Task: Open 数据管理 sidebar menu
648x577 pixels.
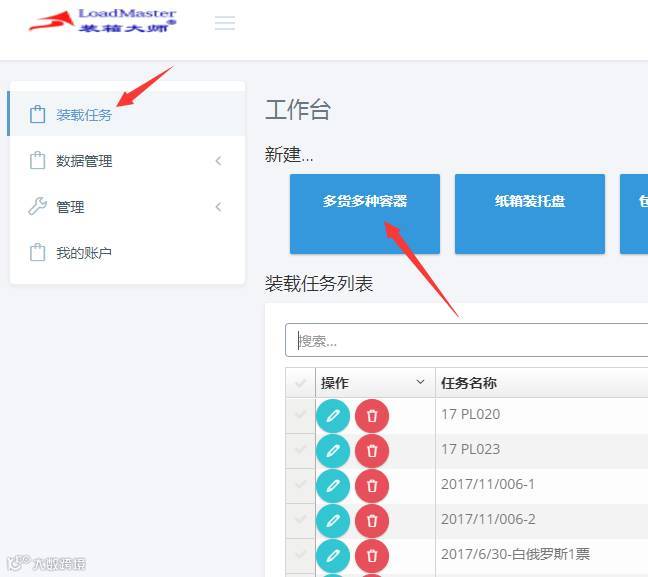Action: [126, 160]
